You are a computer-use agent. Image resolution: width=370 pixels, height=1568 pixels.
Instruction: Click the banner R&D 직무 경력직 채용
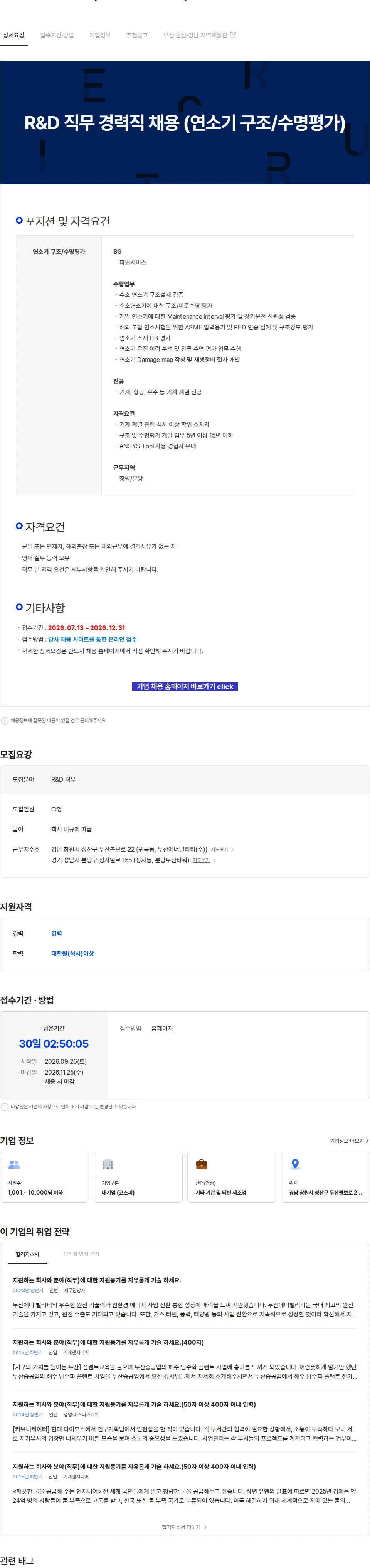coord(185,122)
